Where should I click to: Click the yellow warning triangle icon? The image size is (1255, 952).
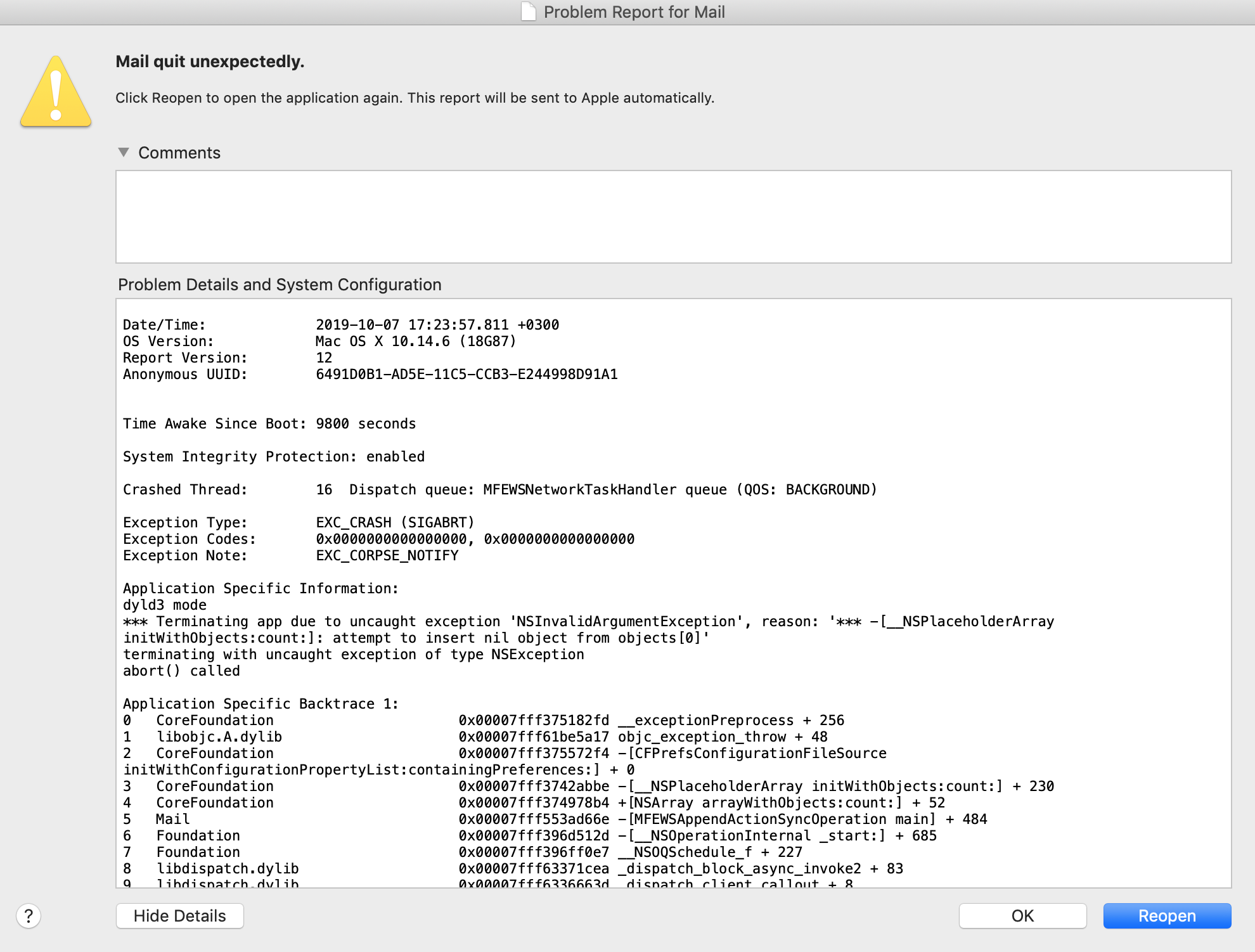56,92
